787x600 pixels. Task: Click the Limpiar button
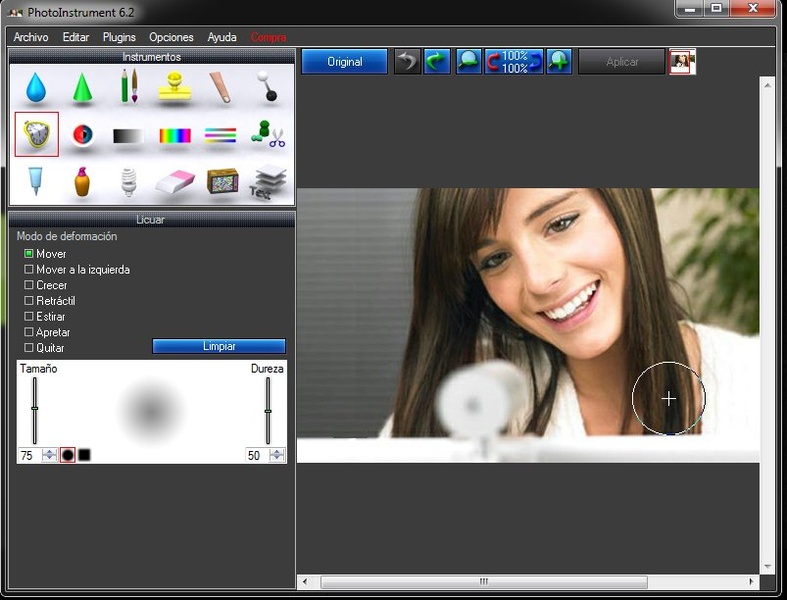point(219,346)
